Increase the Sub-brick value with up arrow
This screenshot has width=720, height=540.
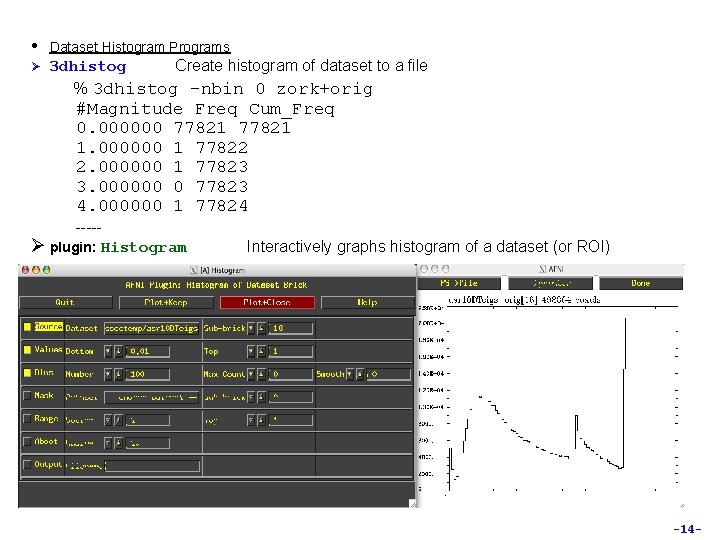(x=261, y=328)
